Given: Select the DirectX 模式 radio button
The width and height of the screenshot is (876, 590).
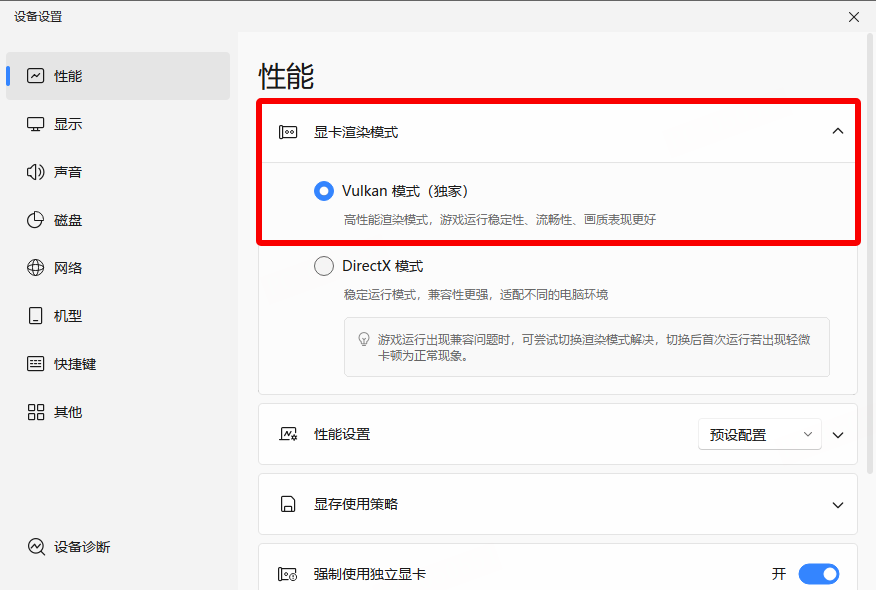Looking at the screenshot, I should point(324,266).
